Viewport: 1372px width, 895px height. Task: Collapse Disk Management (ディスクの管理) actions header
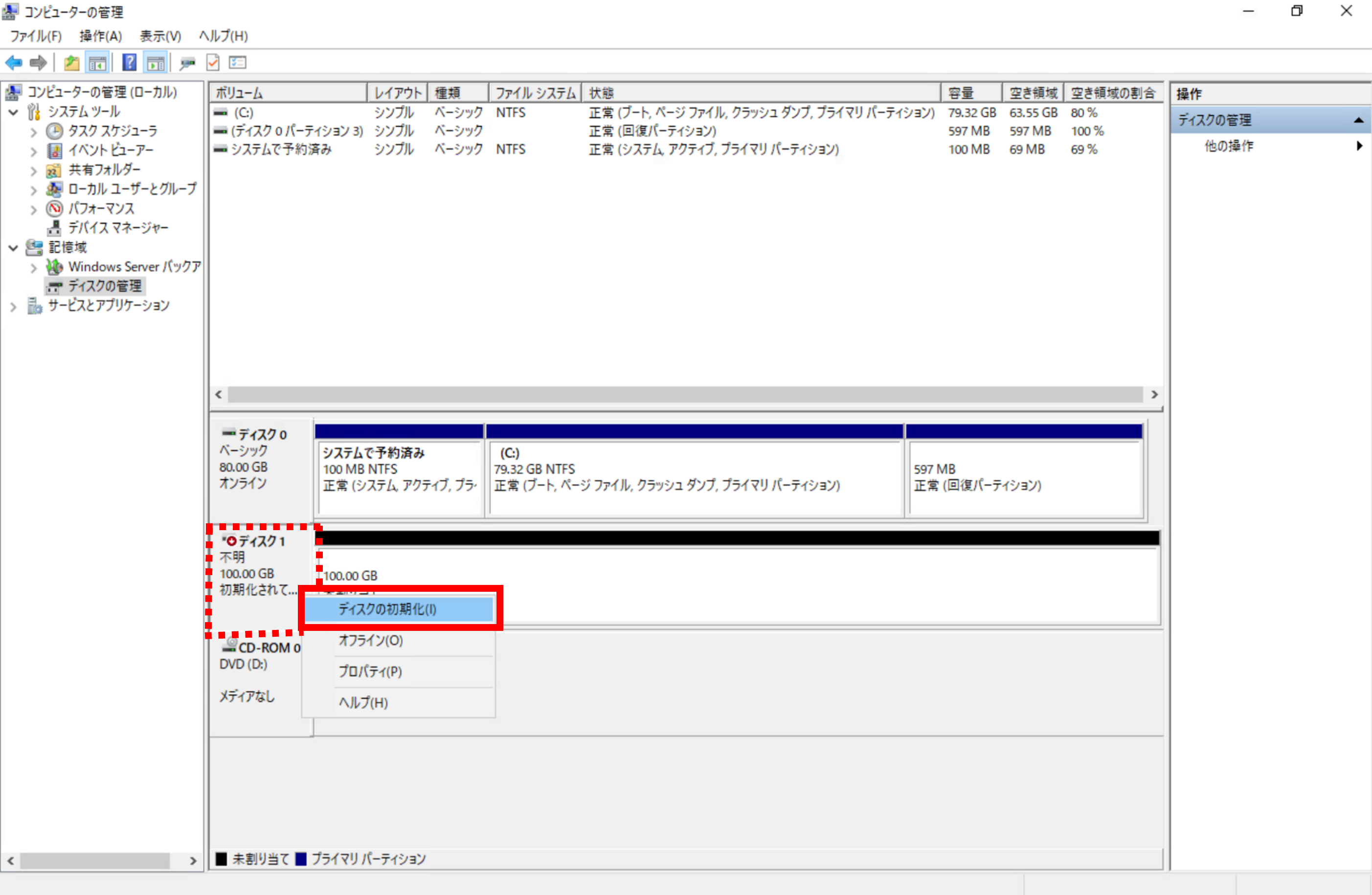pos(1359,120)
